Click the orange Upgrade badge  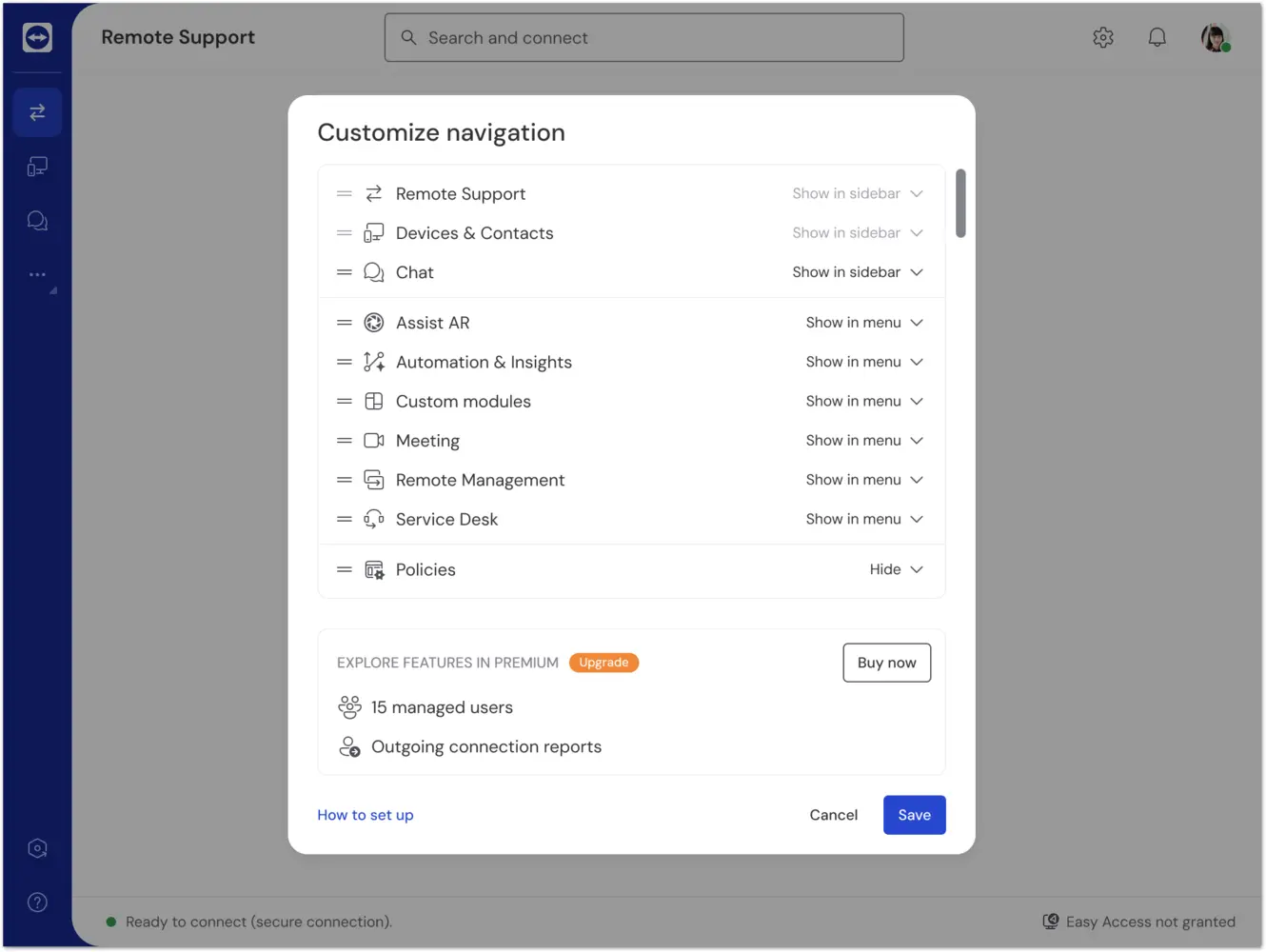pyautogui.click(x=603, y=663)
